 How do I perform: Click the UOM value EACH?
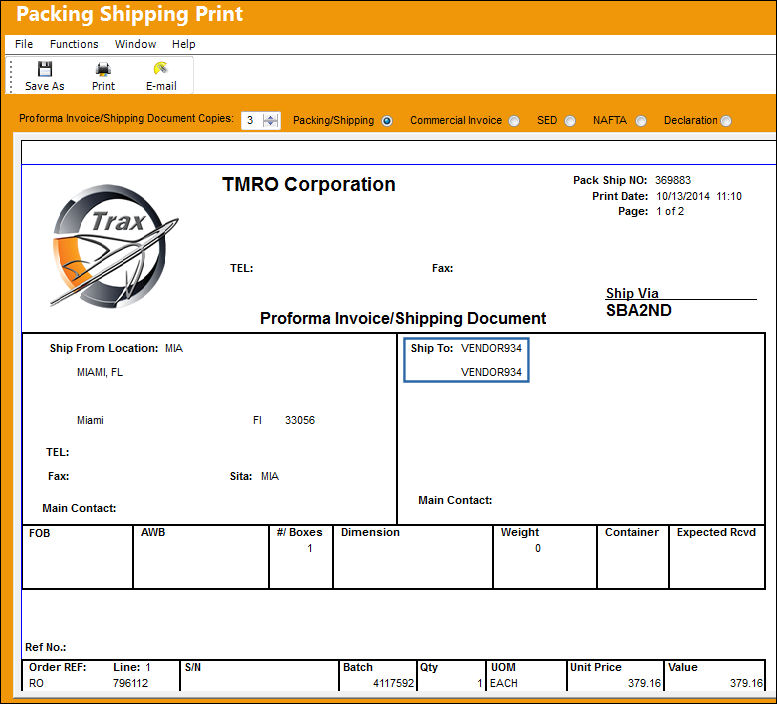(x=503, y=683)
